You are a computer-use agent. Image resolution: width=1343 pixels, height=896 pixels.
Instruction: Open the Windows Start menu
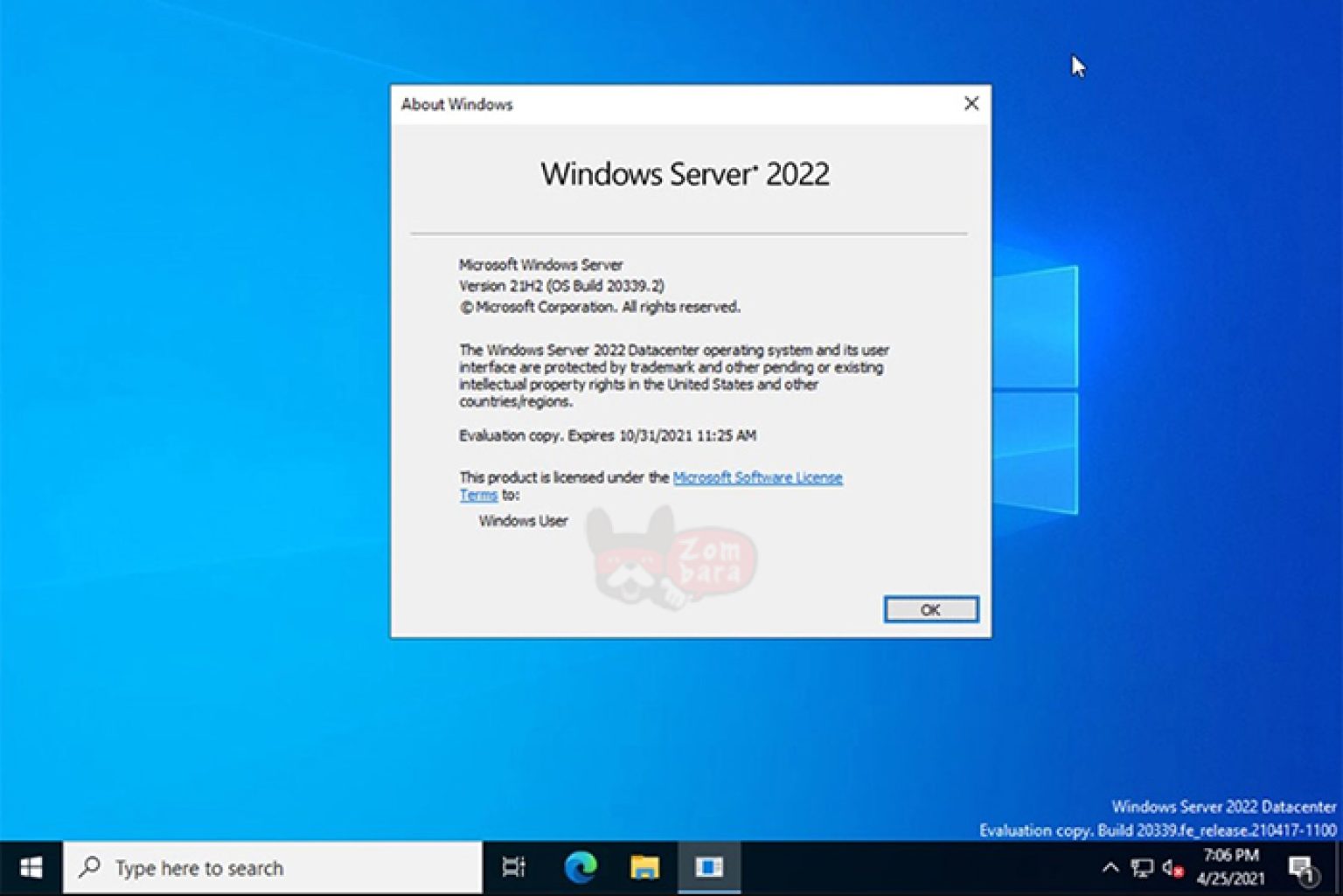pos(31,867)
